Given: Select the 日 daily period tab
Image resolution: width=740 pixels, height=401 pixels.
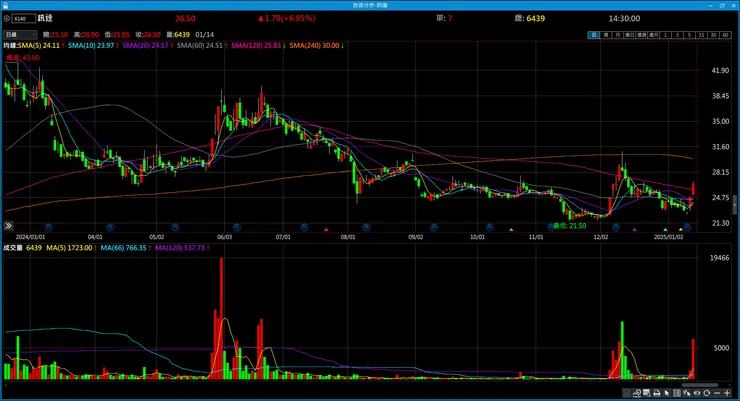Looking at the screenshot, I should point(593,35).
